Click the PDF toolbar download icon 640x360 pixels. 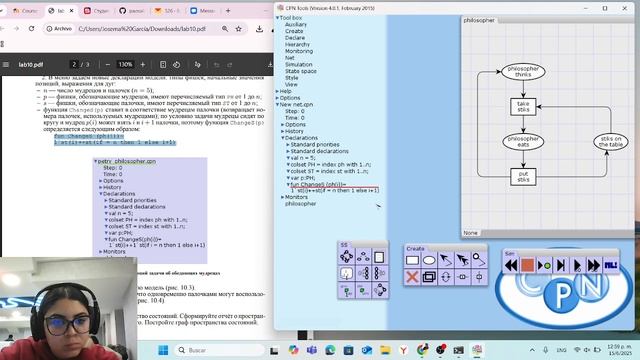point(270,64)
